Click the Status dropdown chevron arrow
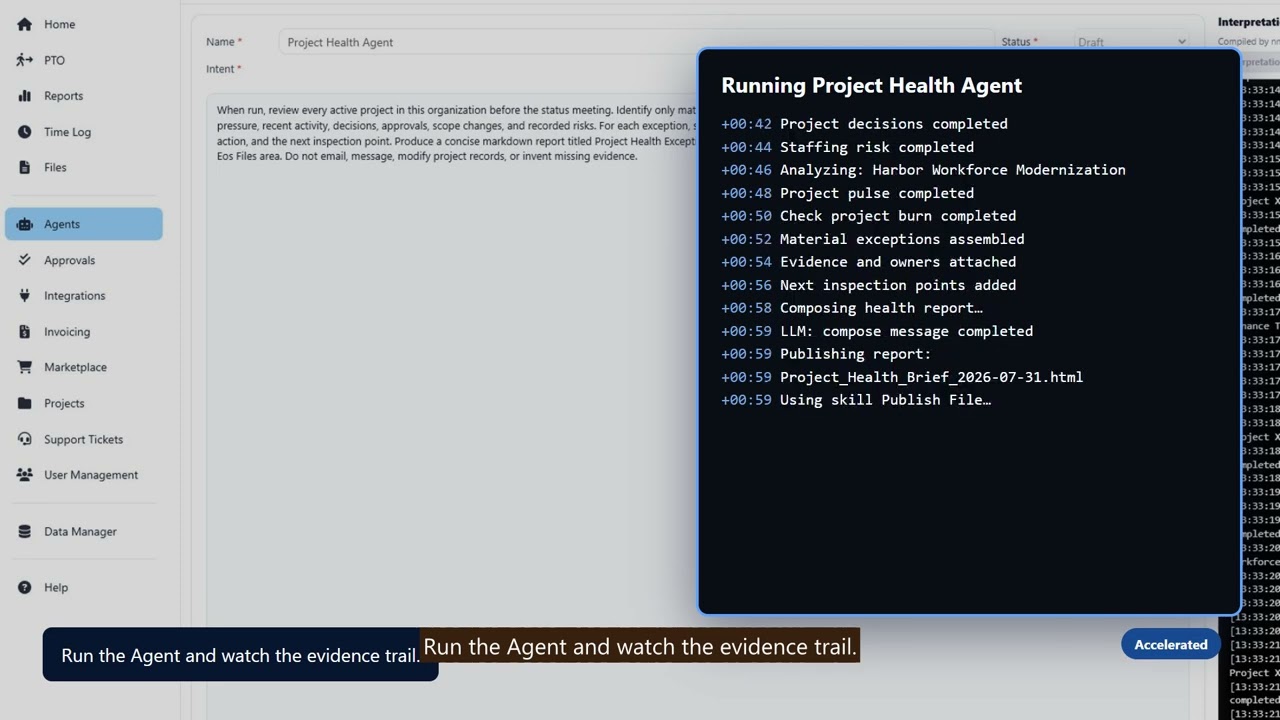 click(1181, 42)
